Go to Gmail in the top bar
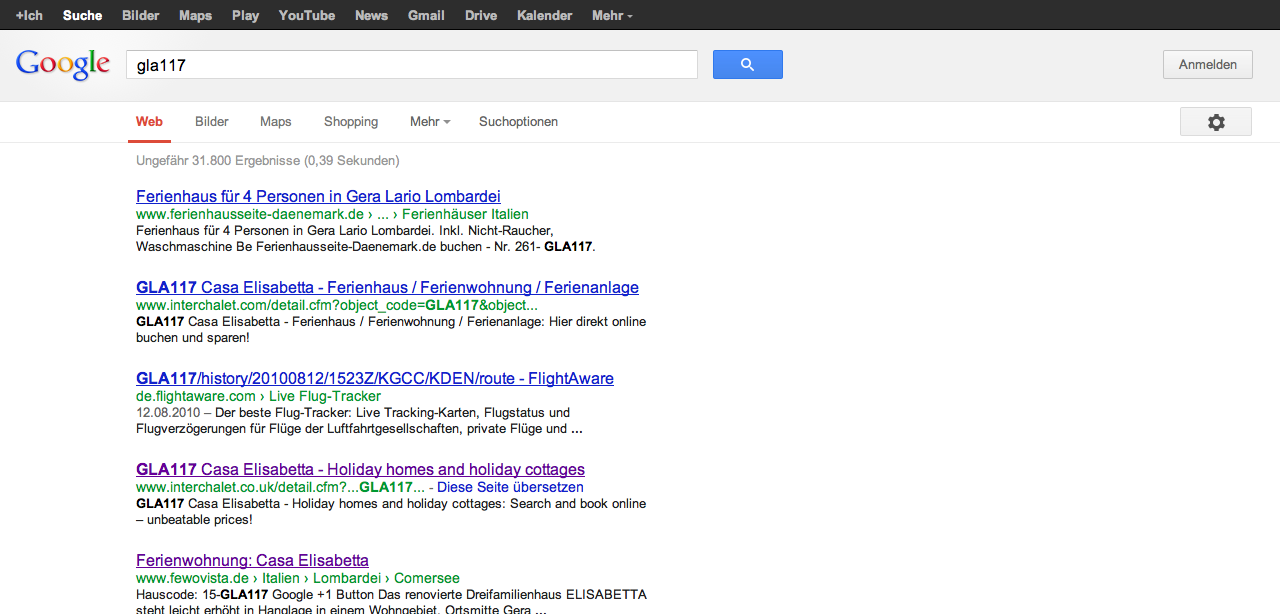The image size is (1280, 614). coord(426,15)
